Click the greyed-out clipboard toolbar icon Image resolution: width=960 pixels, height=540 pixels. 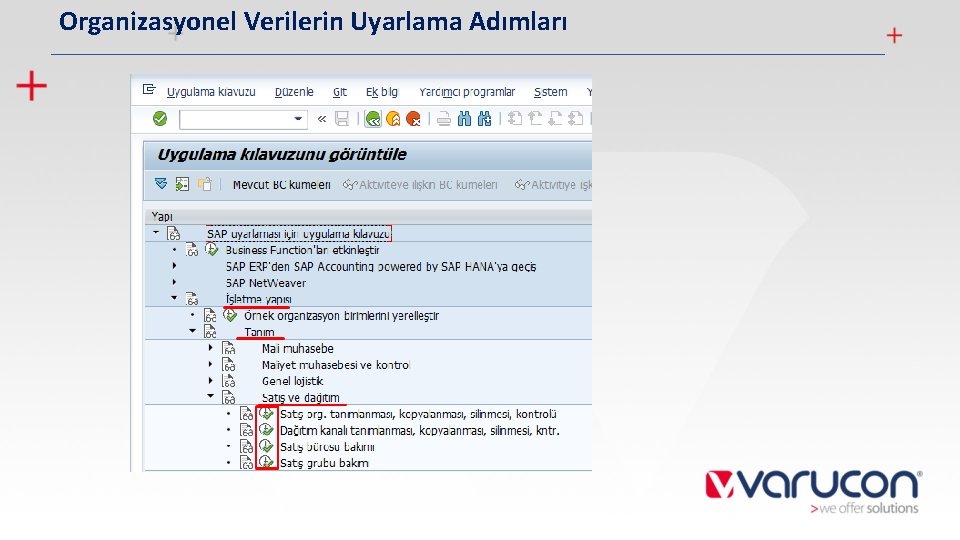(x=204, y=184)
